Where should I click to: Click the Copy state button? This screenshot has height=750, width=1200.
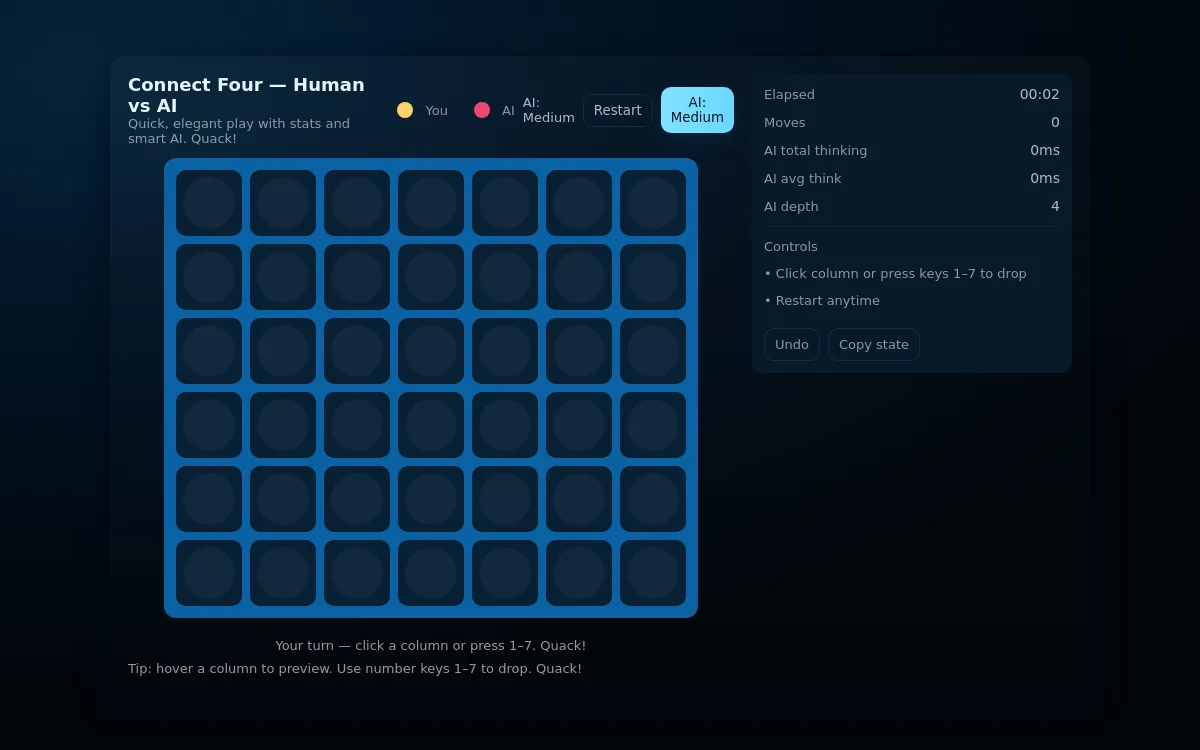tap(873, 344)
